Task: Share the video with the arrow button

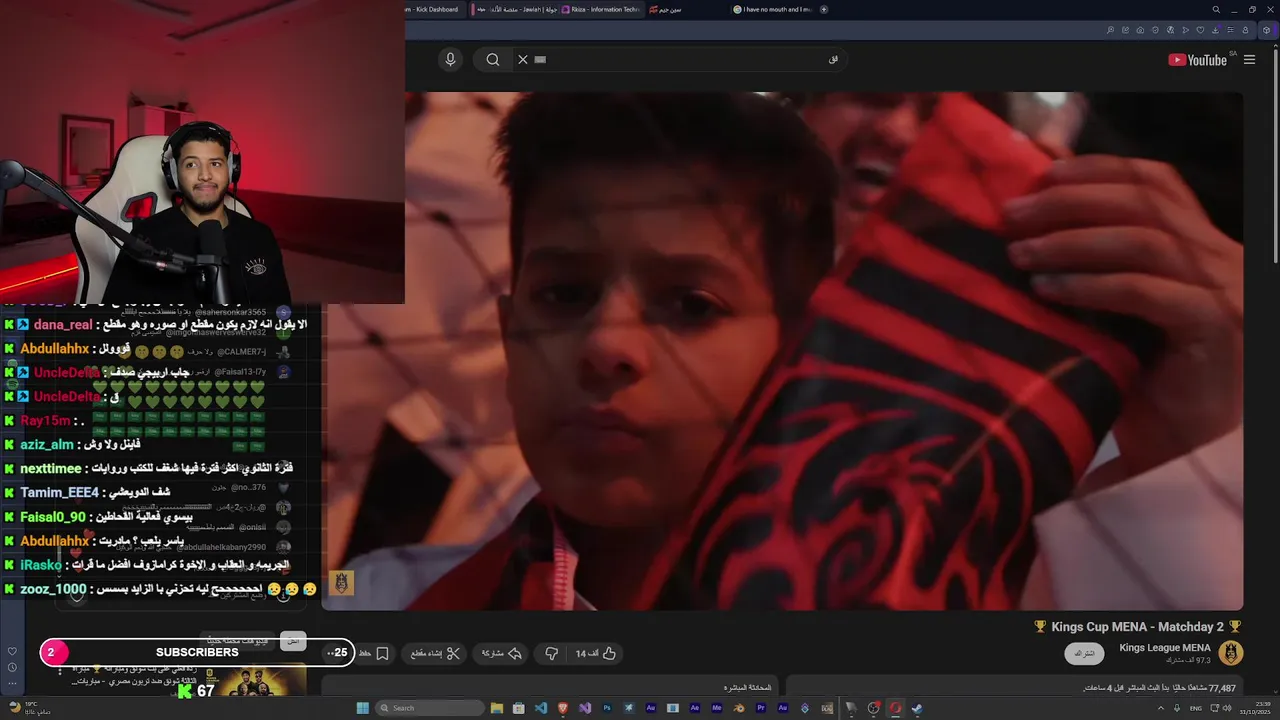Action: [502, 653]
